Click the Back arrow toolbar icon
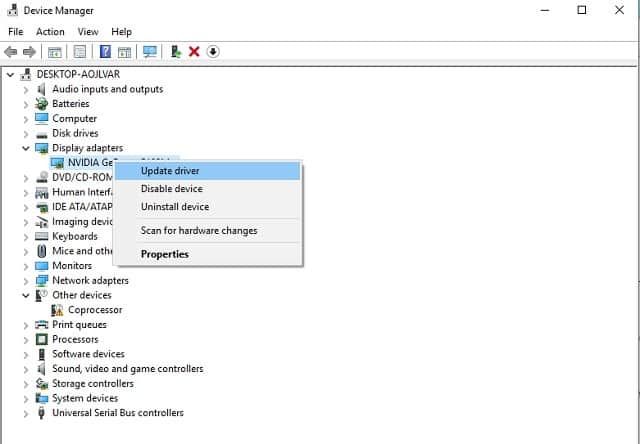The height and width of the screenshot is (444, 640). (11, 52)
